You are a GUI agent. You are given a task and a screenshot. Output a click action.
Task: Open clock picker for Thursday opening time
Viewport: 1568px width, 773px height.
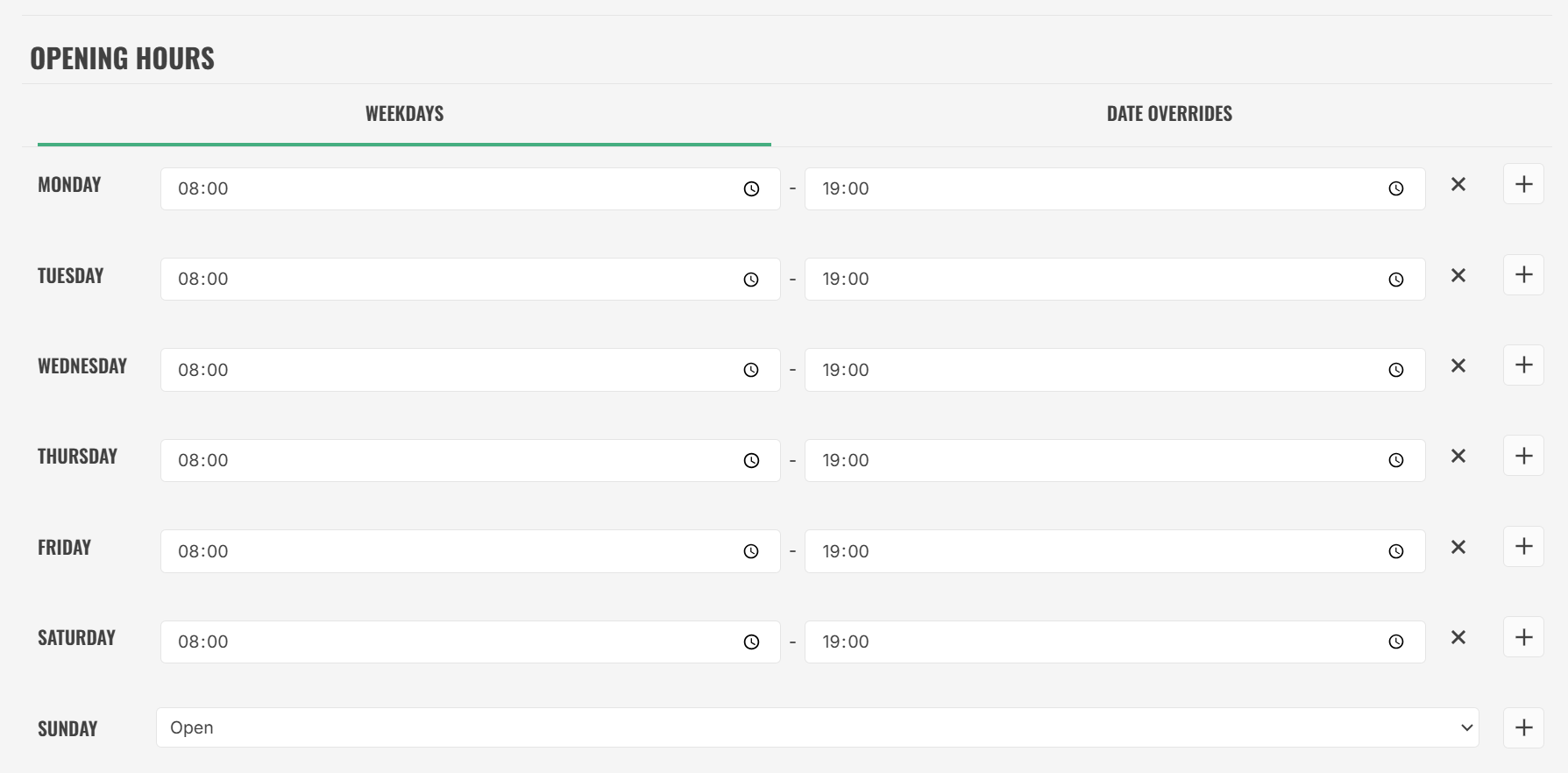[x=751, y=460]
